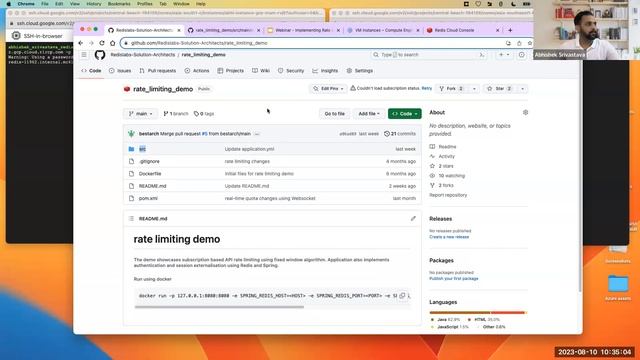Screen dimensions: 640x360
Task: Switch to the Issues tab
Action: (120, 71)
